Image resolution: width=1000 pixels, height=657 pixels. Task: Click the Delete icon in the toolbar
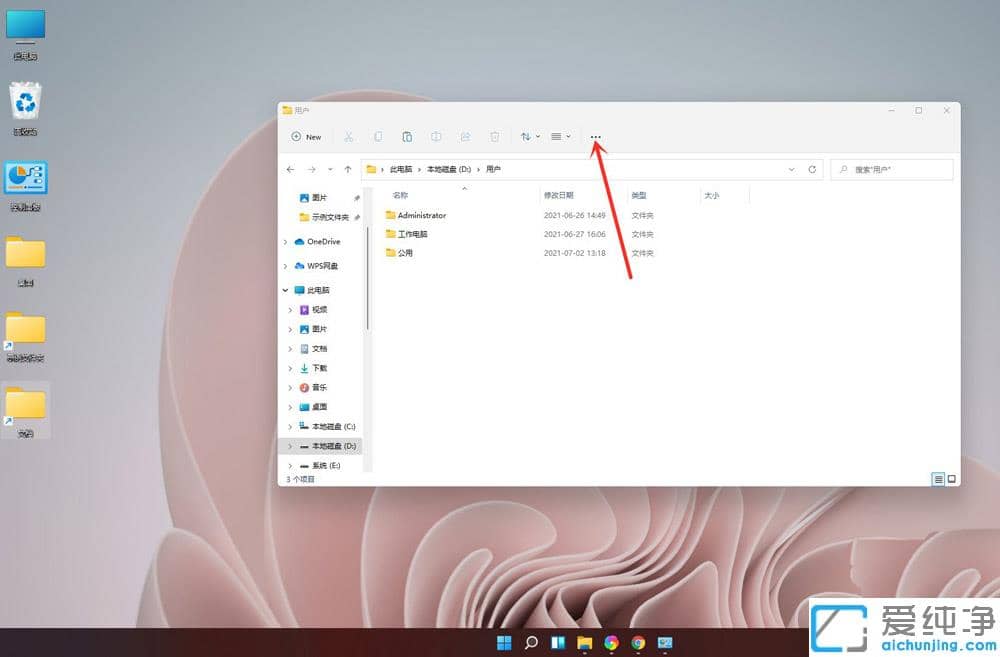[494, 137]
